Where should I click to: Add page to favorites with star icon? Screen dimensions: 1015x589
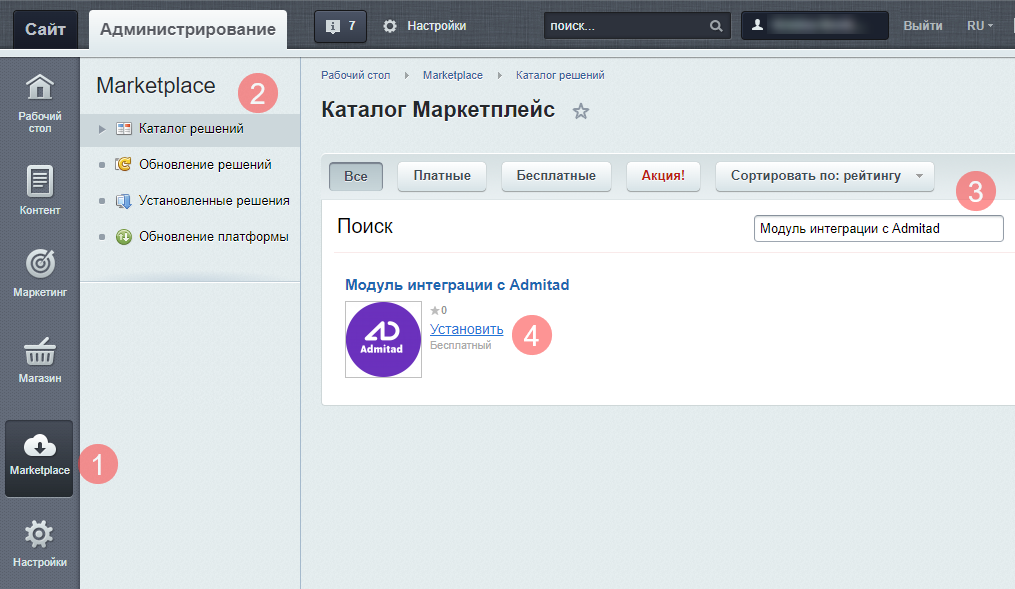tap(581, 112)
